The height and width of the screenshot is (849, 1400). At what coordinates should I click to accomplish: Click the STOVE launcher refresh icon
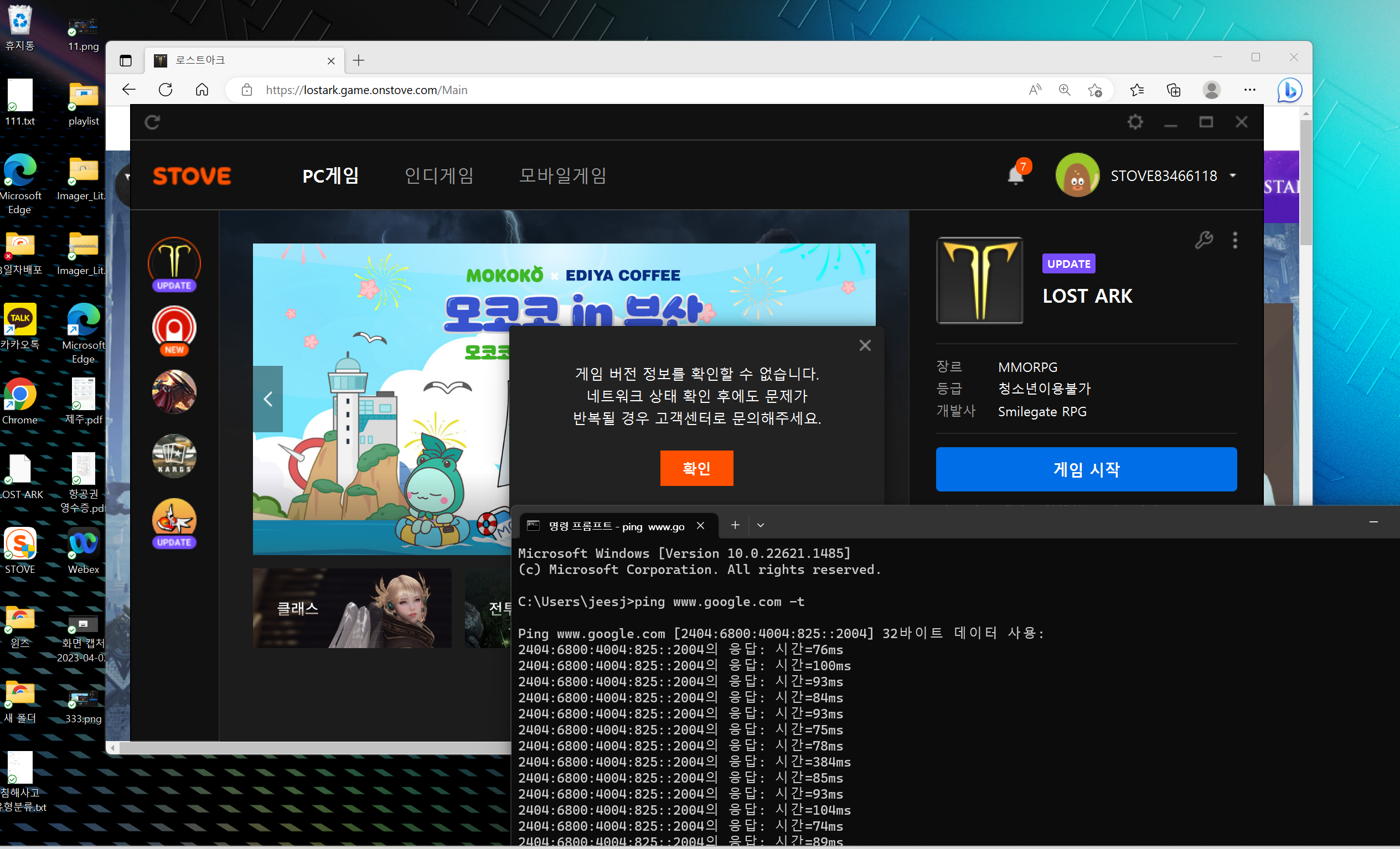(152, 122)
